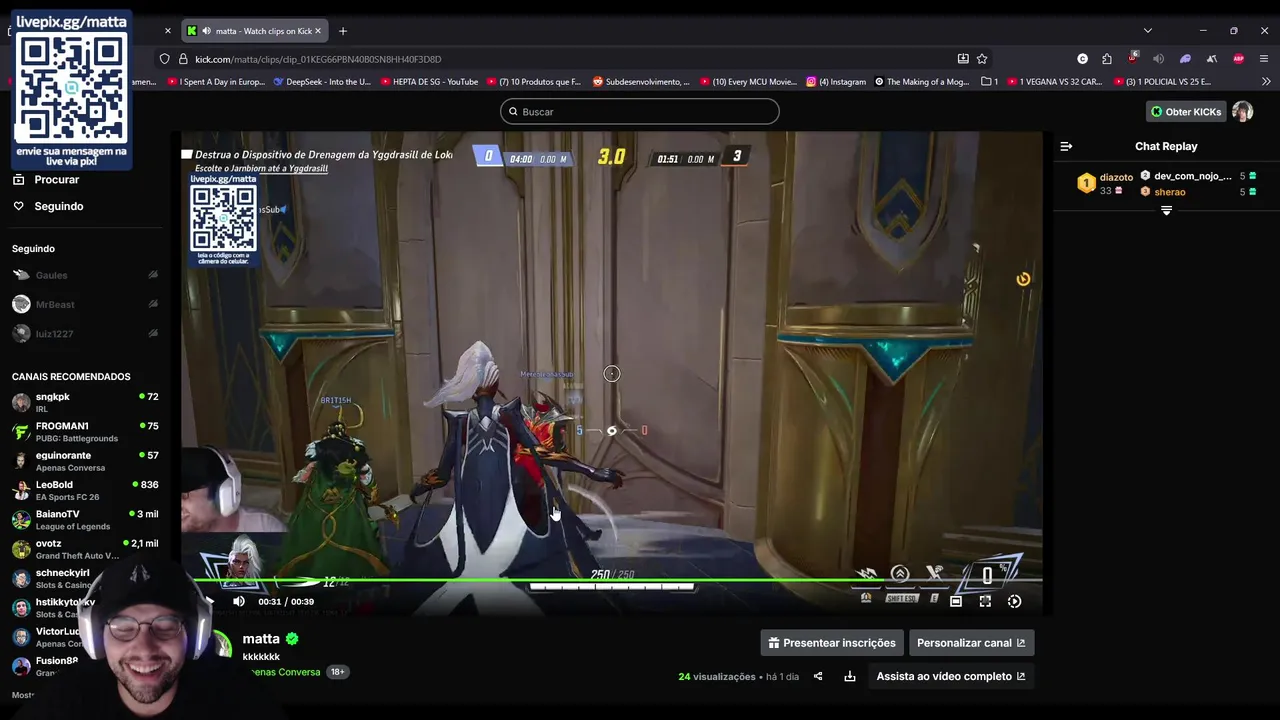Open the ovotz recommended channel
The image size is (1280, 720).
coord(84,549)
